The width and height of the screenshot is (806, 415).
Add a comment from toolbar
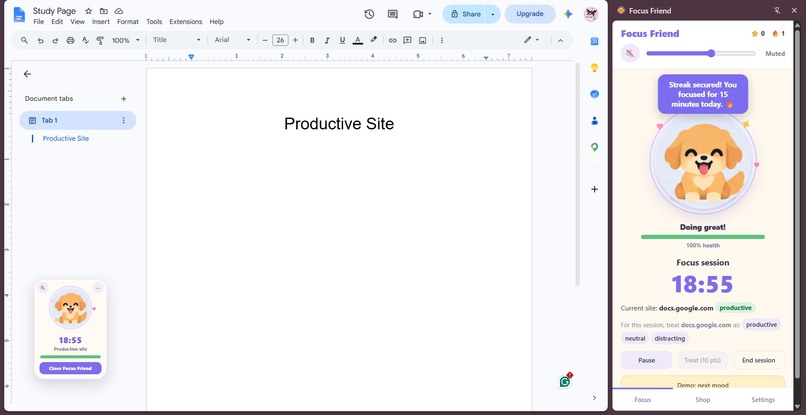[x=407, y=40]
